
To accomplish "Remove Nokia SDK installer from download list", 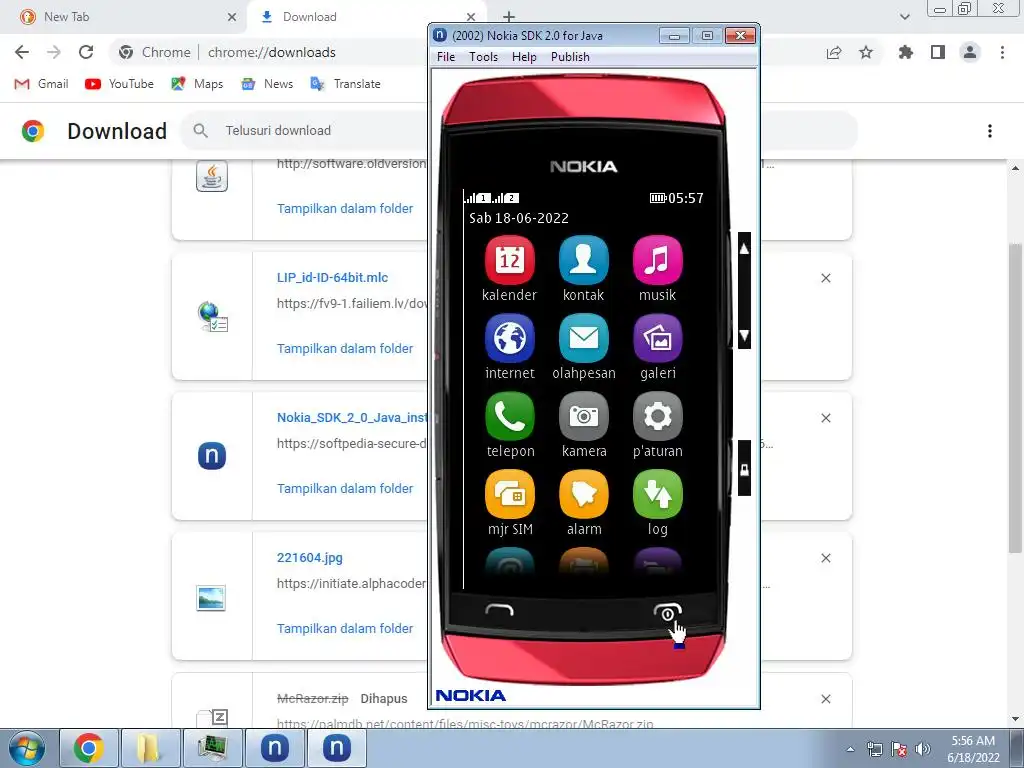I will click(825, 418).
